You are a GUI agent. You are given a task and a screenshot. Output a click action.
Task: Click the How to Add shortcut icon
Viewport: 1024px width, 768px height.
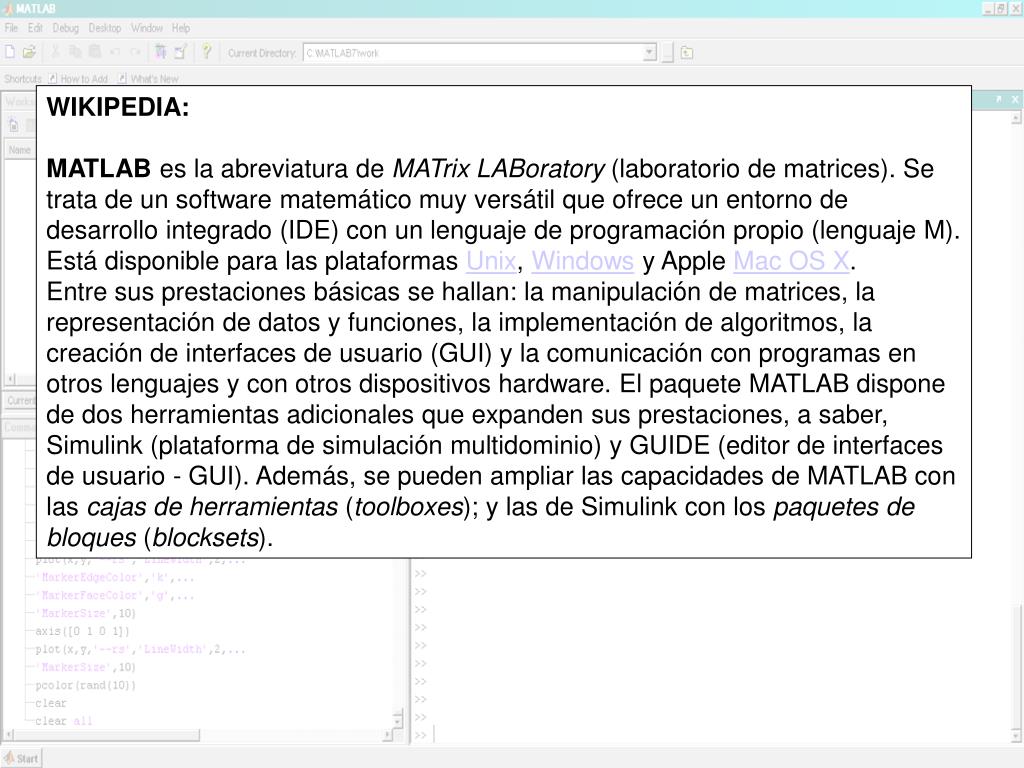coord(53,78)
